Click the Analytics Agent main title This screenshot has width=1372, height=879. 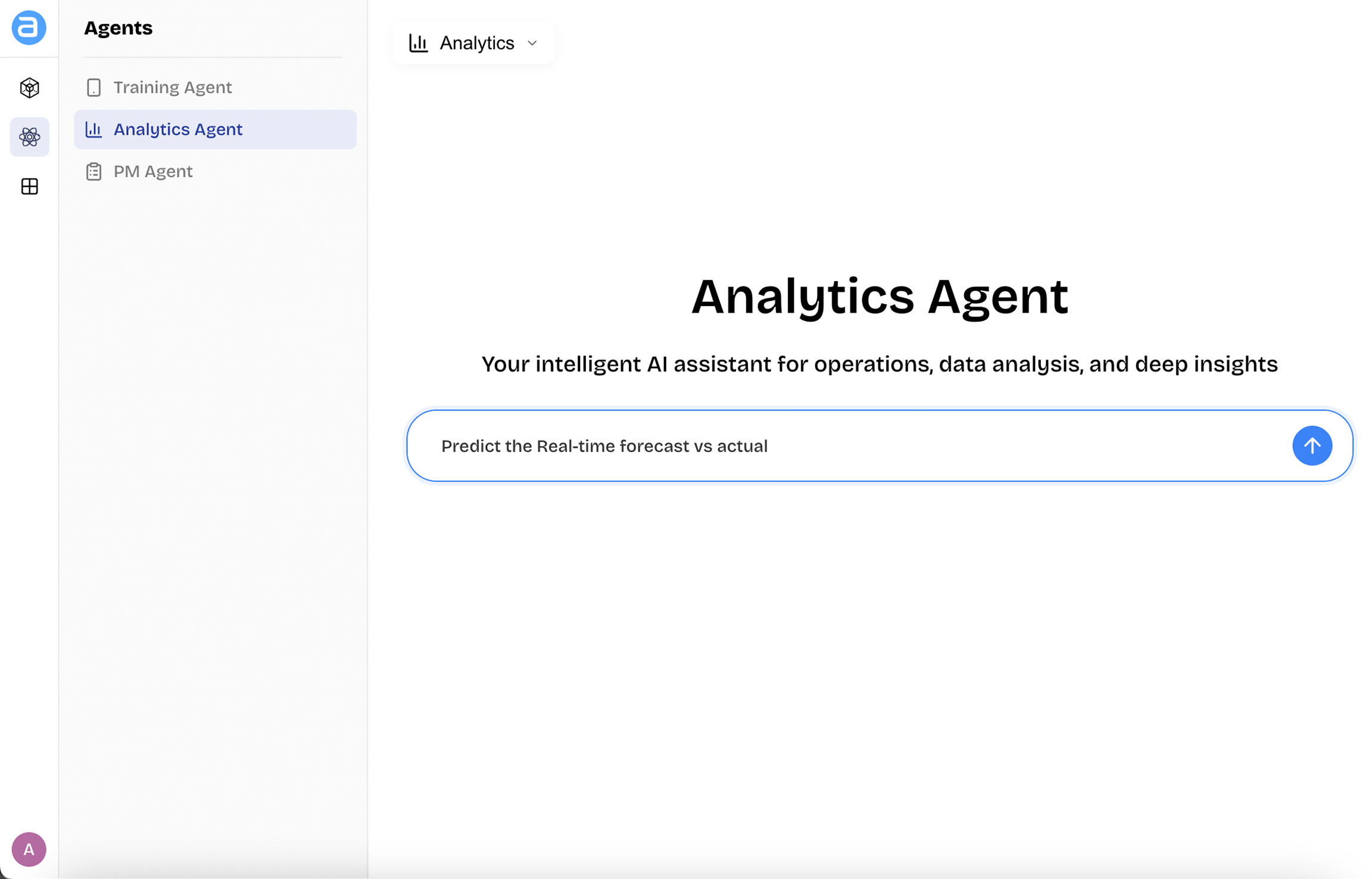point(880,297)
